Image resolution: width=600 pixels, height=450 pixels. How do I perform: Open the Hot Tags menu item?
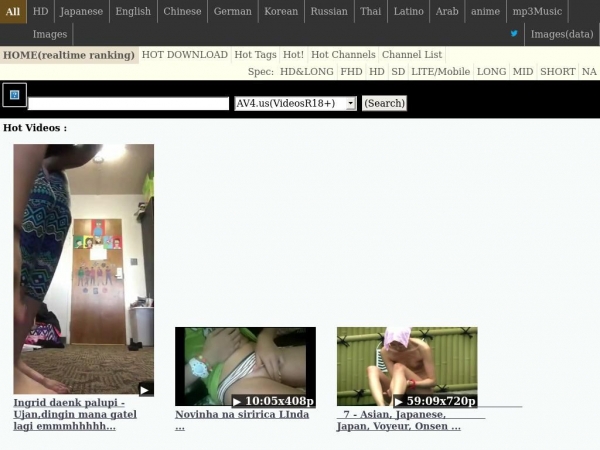(255, 55)
